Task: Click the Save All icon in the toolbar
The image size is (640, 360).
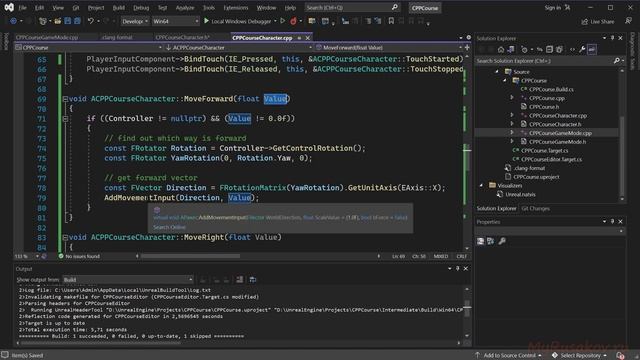Action: pos(77,21)
